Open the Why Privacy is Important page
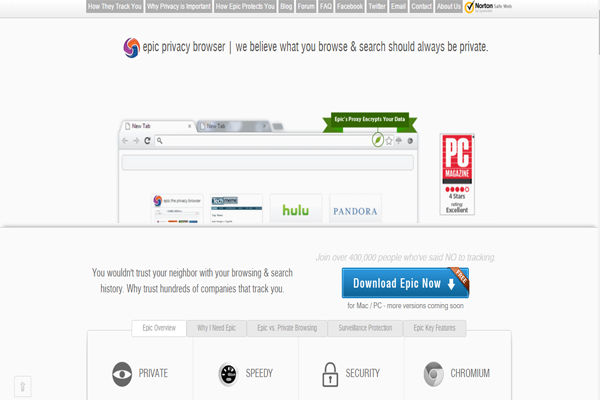 pyautogui.click(x=179, y=7)
